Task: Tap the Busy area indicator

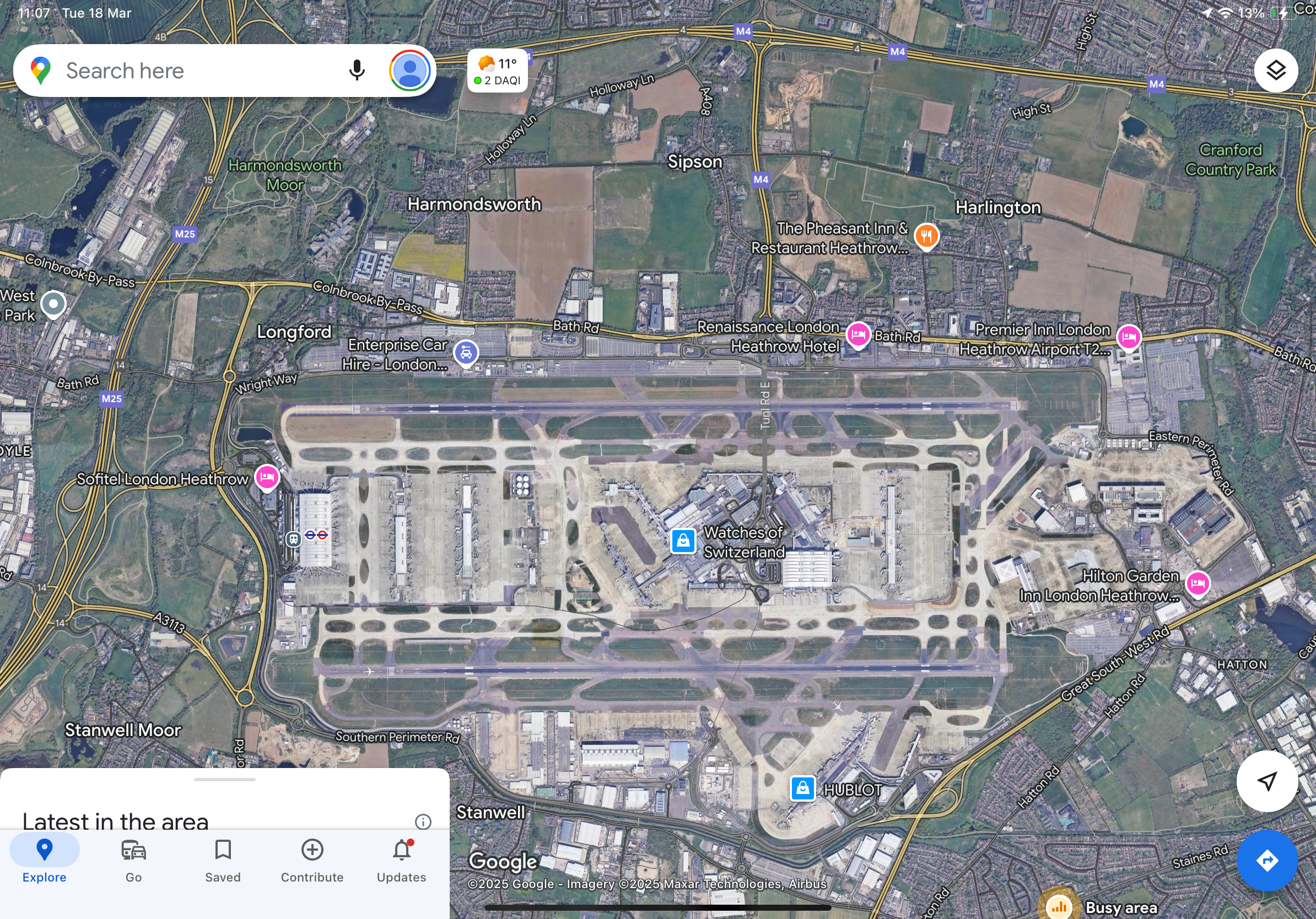Action: coord(1059,906)
